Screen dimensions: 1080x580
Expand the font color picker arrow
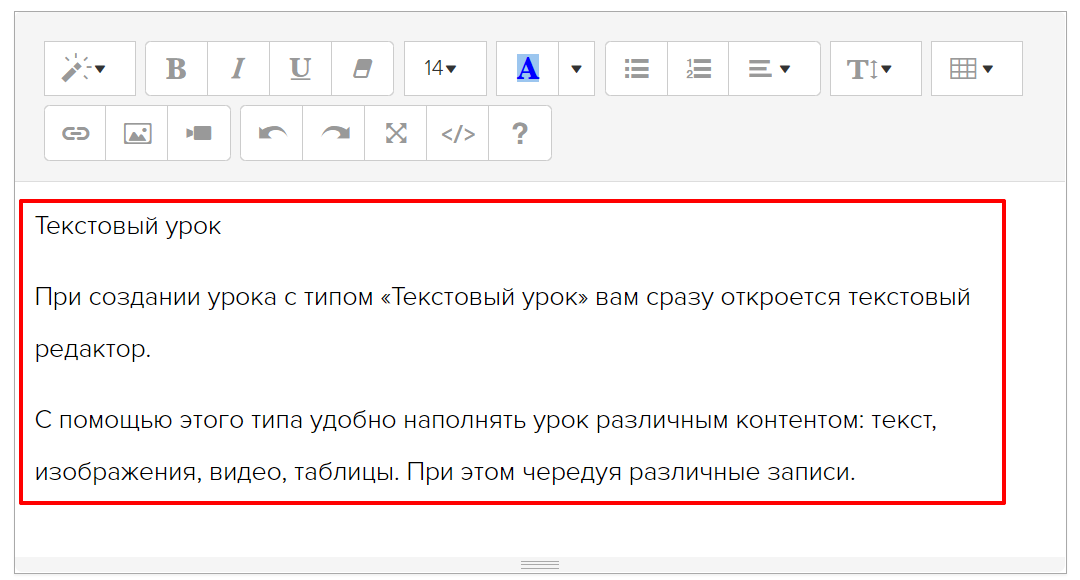tap(576, 69)
